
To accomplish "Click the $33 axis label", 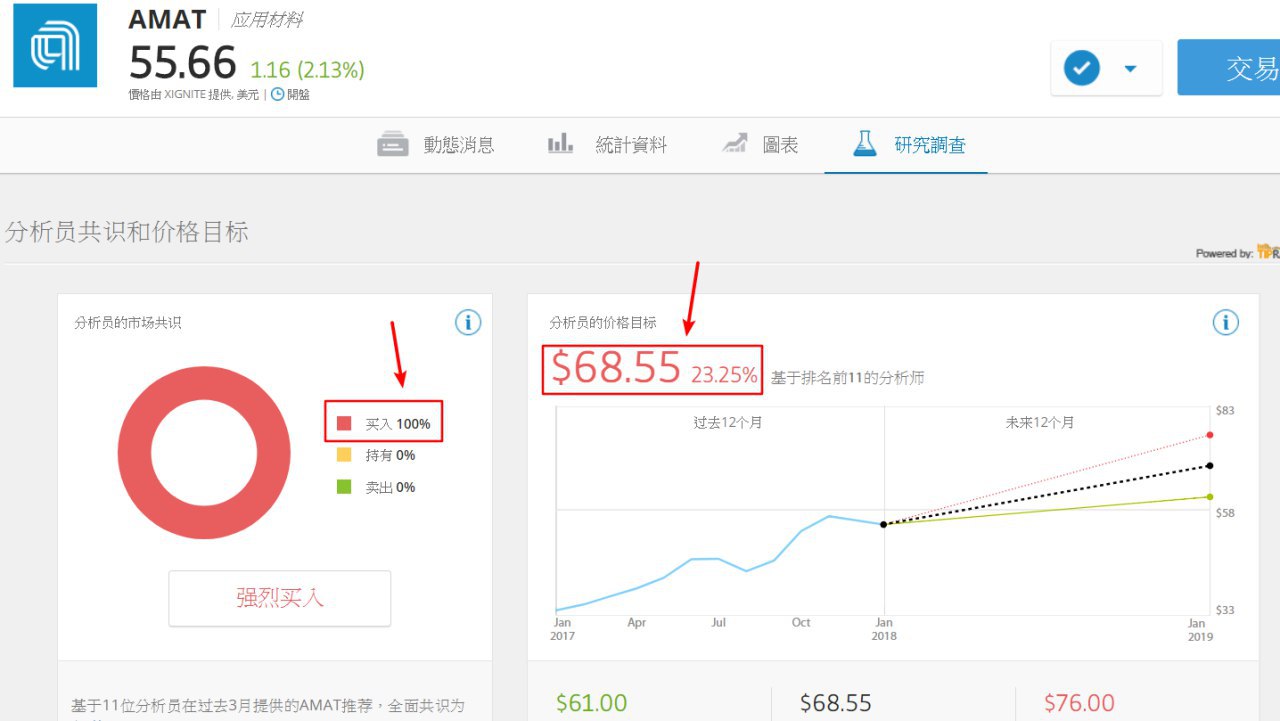I will click(1225, 610).
